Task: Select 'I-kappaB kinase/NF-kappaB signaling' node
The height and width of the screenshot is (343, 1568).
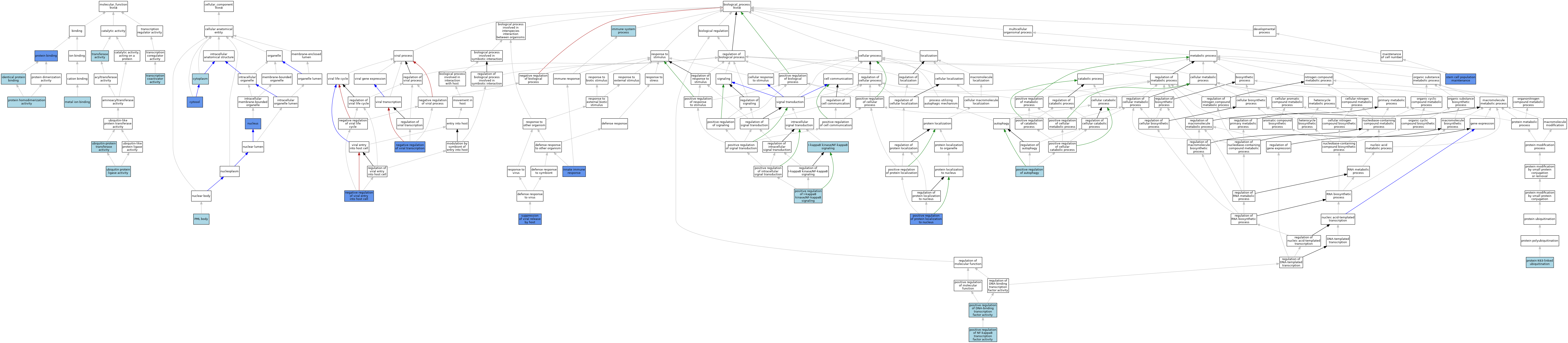Action: point(828,147)
